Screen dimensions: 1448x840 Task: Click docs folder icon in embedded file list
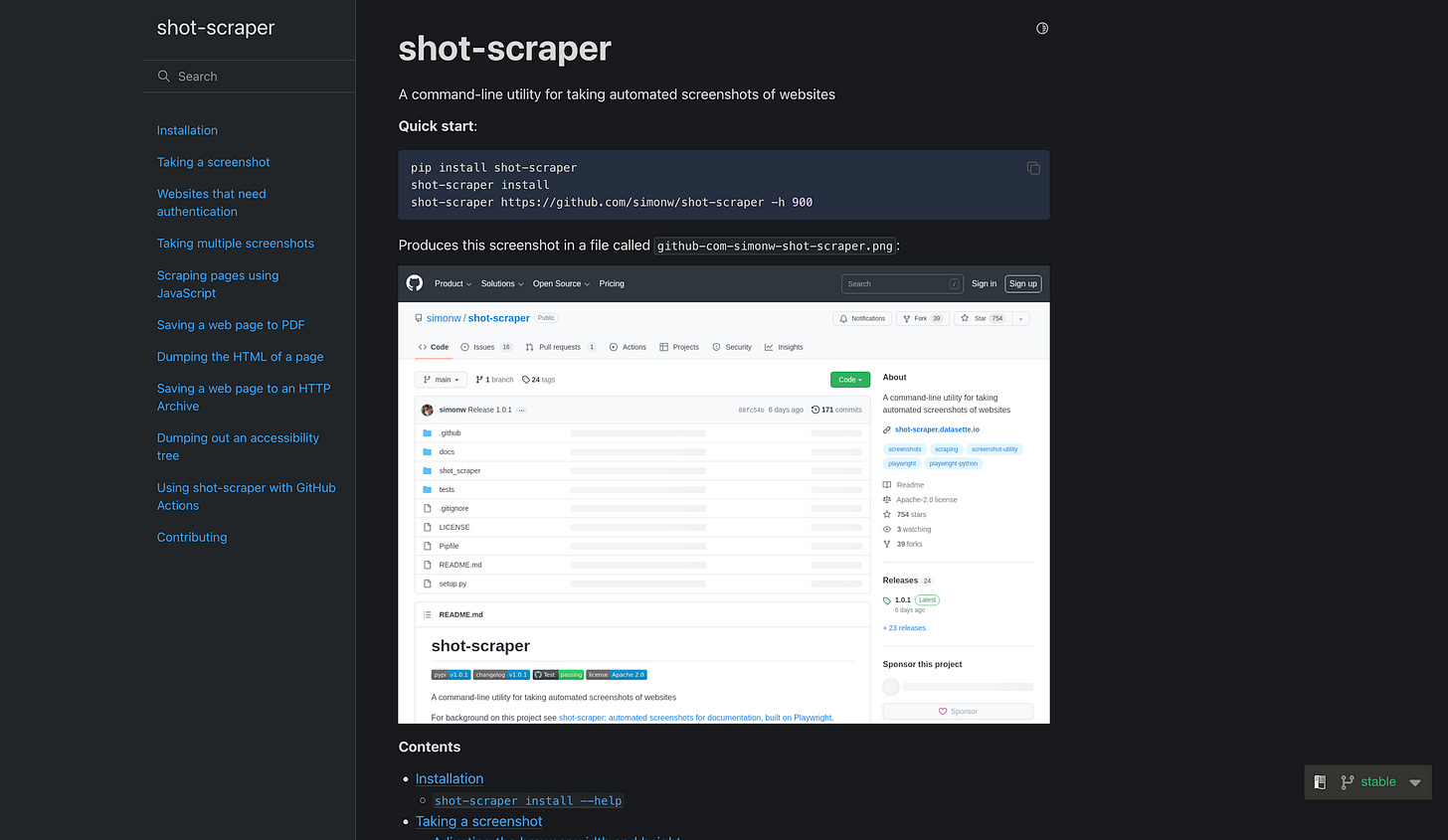point(428,452)
